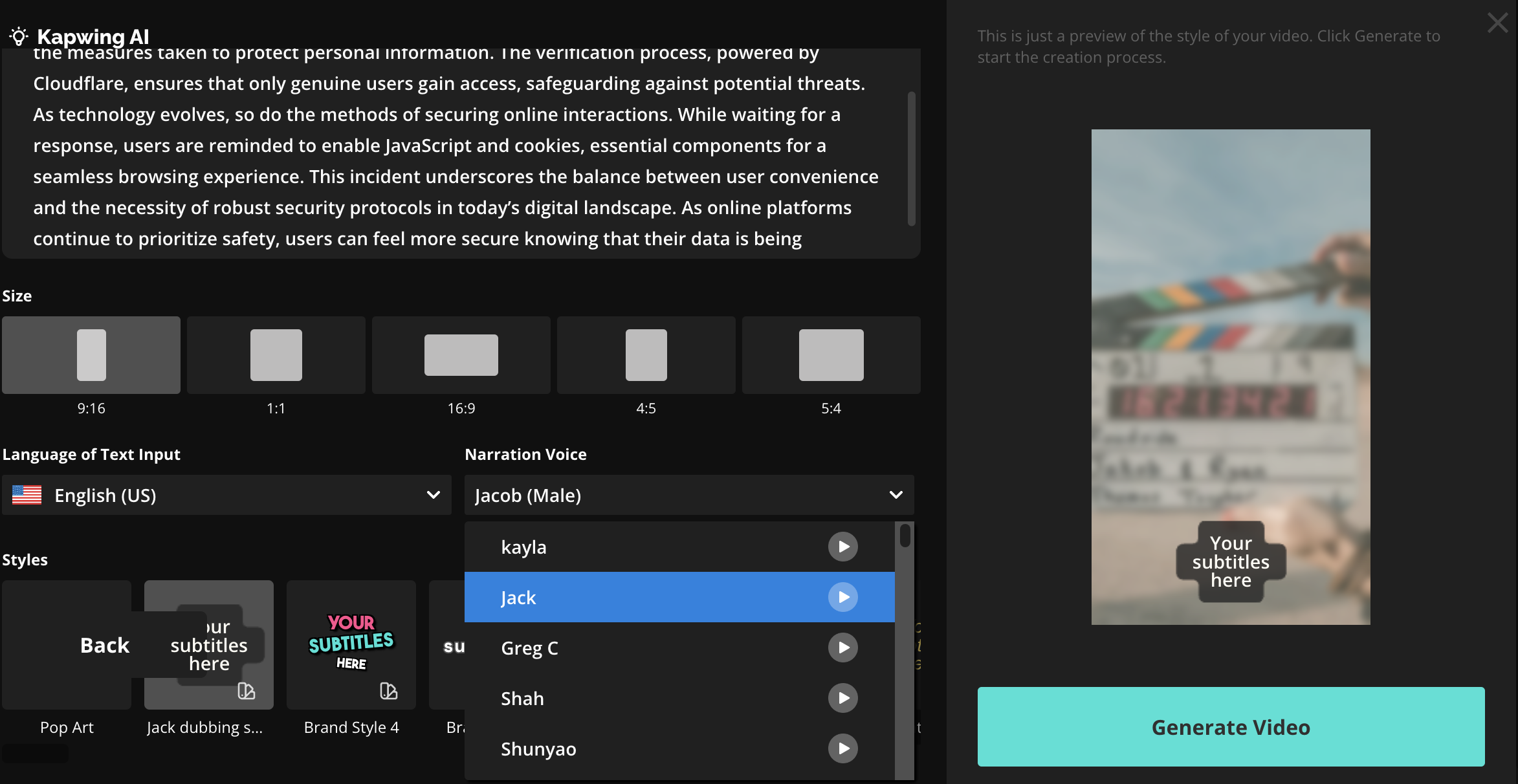Play a preview of the Shunyao voice
The height and width of the screenshot is (784, 1518).
pos(842,748)
